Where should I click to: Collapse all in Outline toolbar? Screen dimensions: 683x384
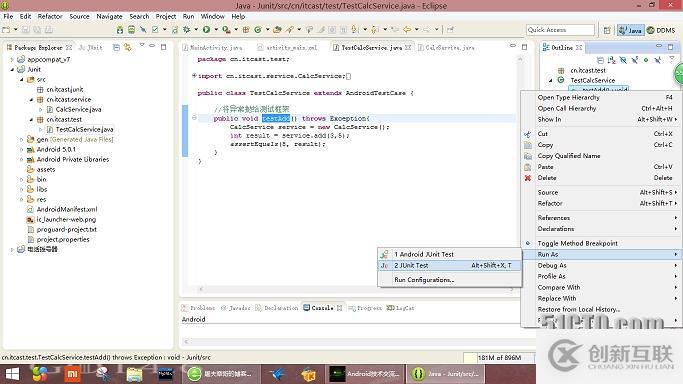[600, 60]
